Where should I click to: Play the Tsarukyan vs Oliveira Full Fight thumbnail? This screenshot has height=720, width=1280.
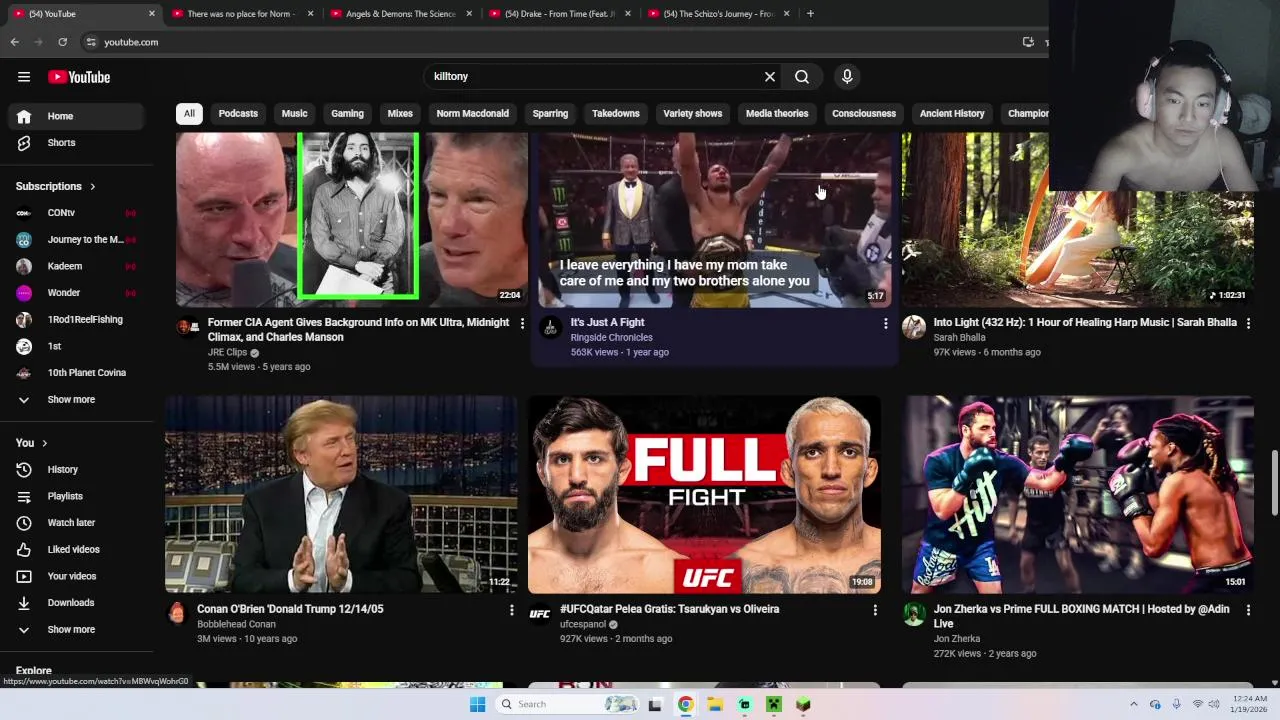[x=704, y=495]
